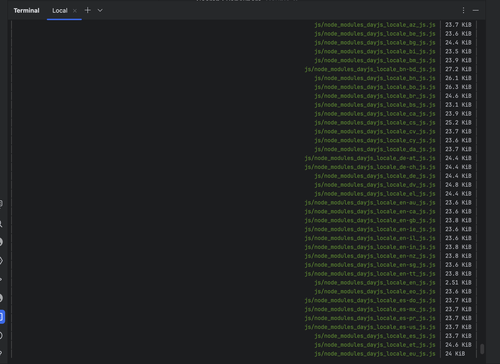The height and width of the screenshot is (364, 500).
Task: Click the dayjs_locale_eu_js.js file line
Action: [375, 354]
